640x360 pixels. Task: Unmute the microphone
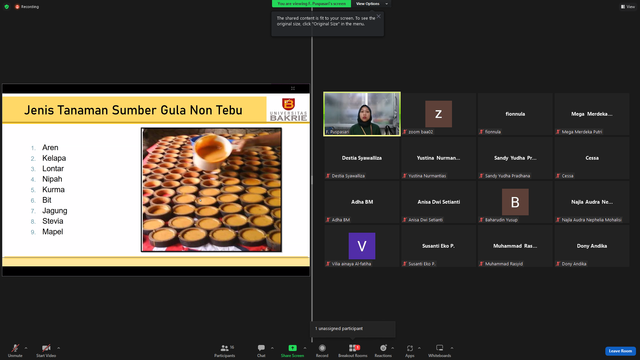[15, 350]
